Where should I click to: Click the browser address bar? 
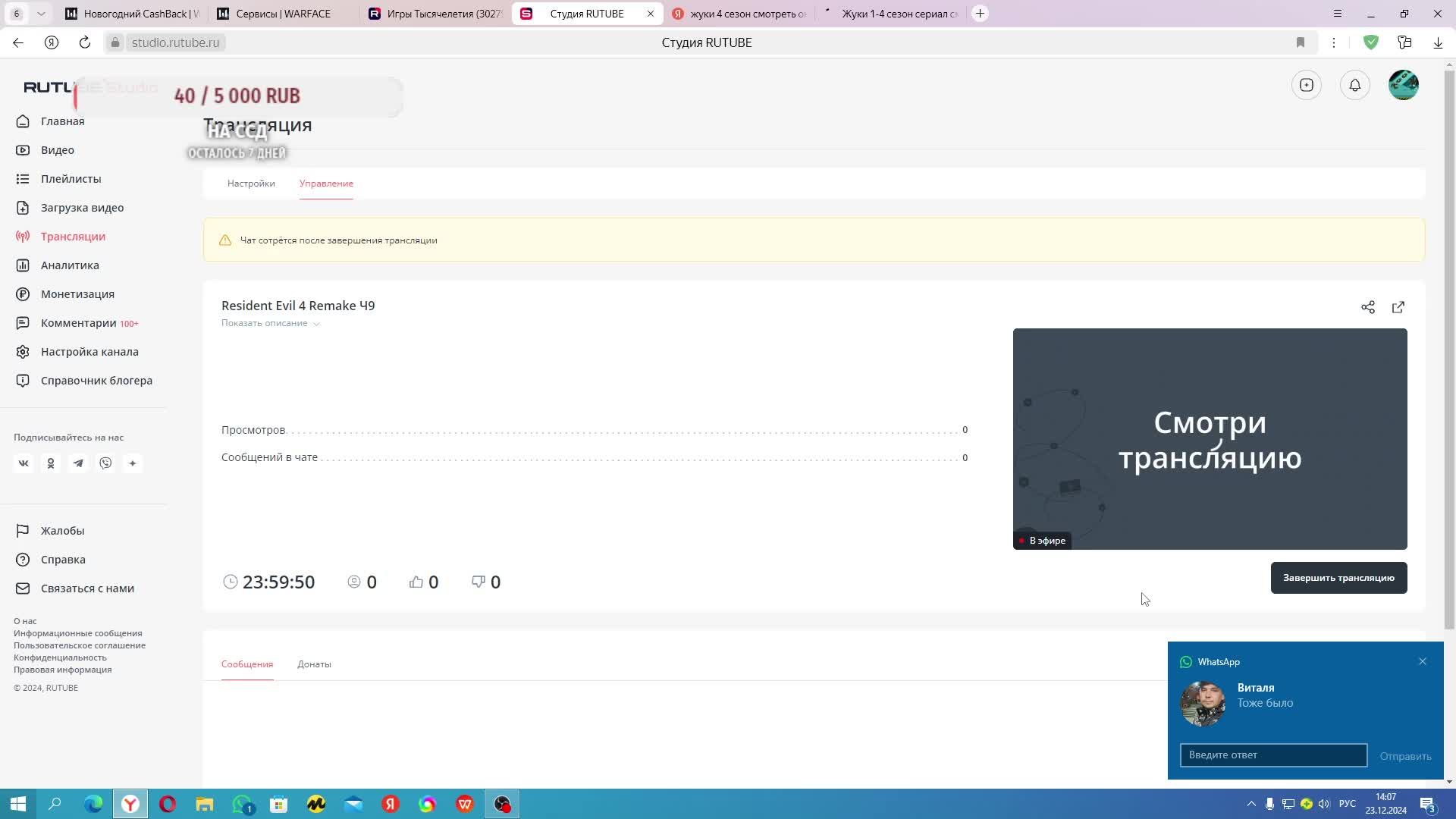[x=707, y=42]
